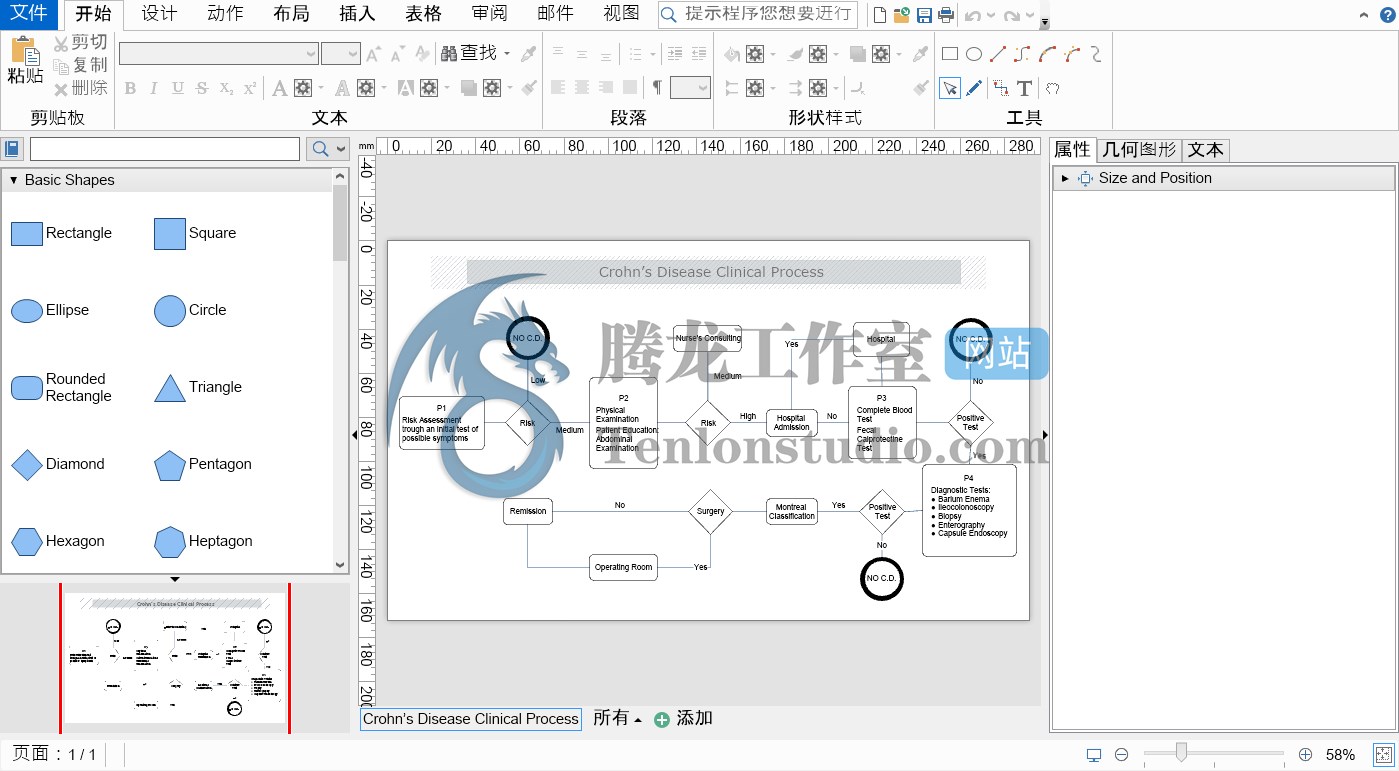
Task: Select the Crohn's Disease Clinical Process page tab
Action: pos(471,719)
